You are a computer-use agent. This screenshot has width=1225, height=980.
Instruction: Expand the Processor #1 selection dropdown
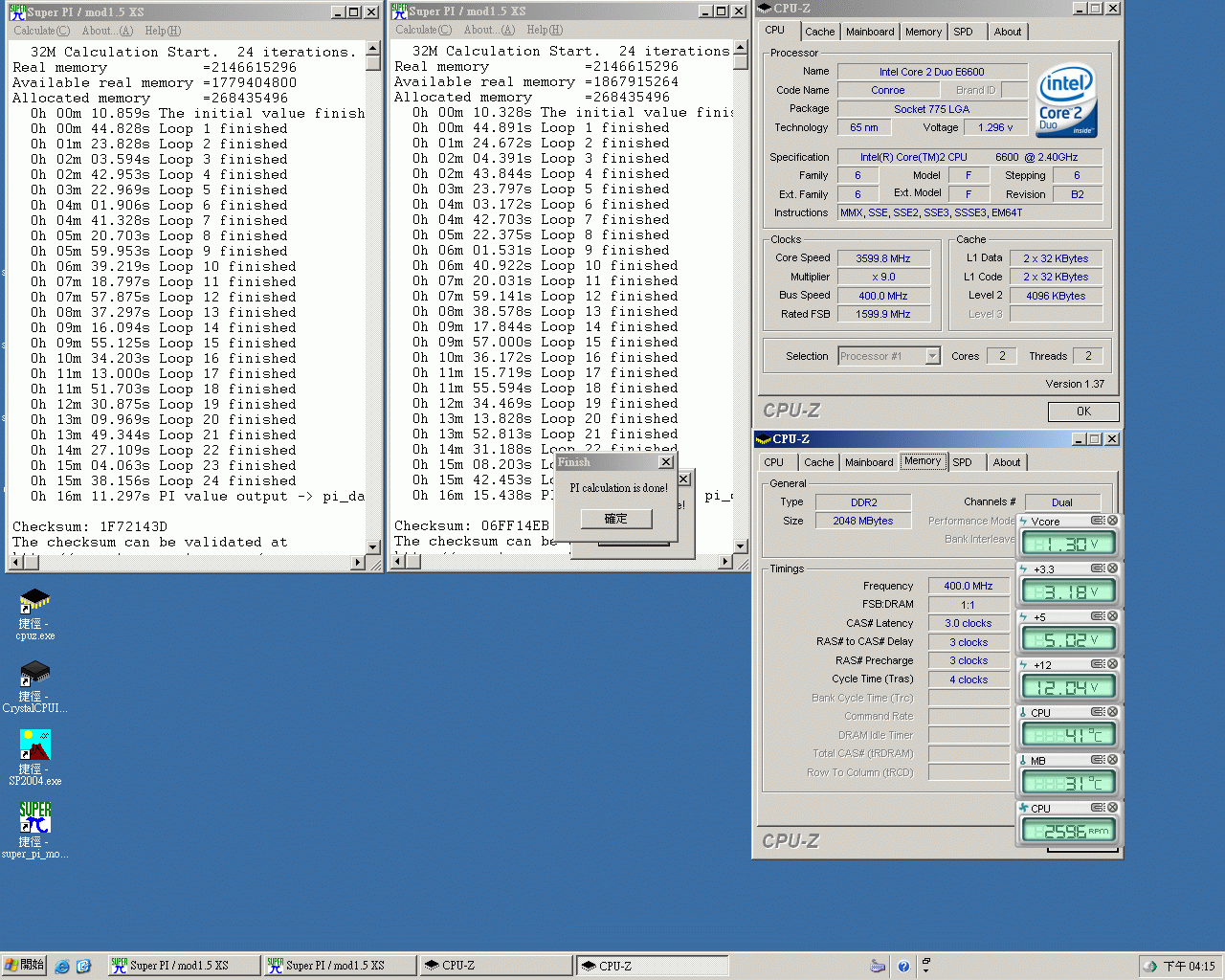tap(932, 356)
